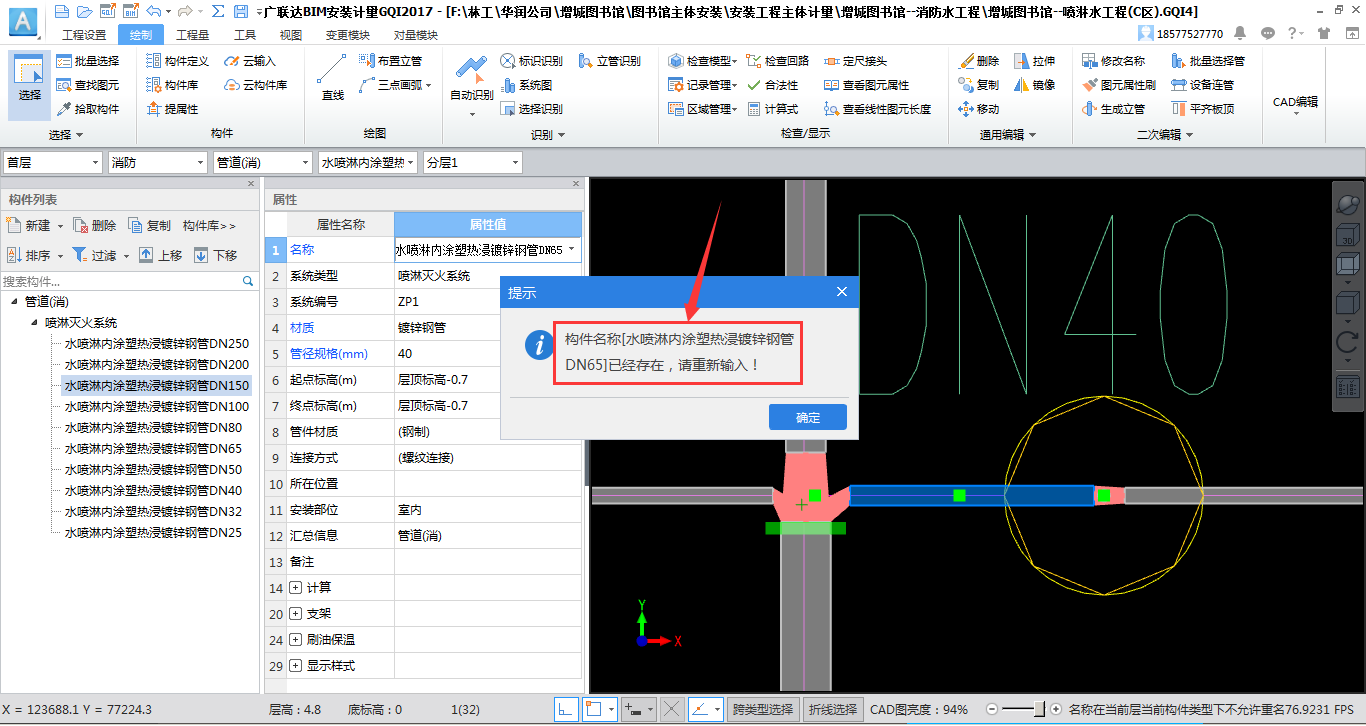Open 云构件库 cloud component library
The height and width of the screenshot is (726, 1366).
(256, 85)
